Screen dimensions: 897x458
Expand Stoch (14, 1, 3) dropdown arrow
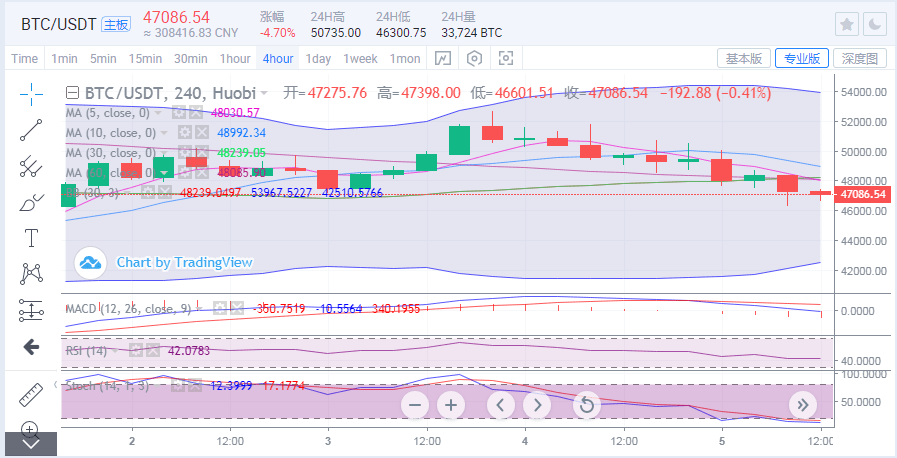(158, 387)
